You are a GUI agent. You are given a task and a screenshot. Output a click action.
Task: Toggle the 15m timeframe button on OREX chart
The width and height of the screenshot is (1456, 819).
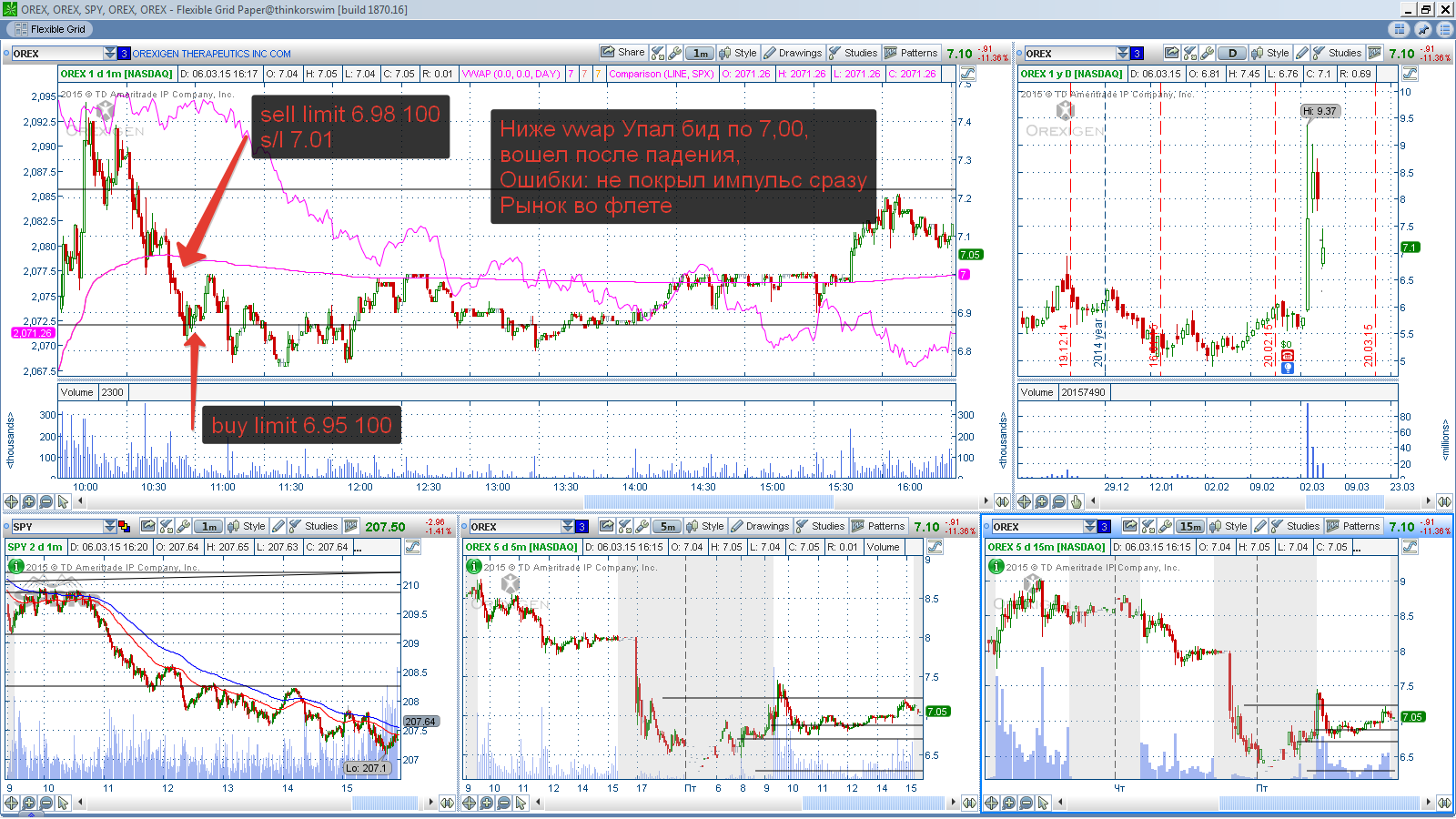click(1190, 526)
